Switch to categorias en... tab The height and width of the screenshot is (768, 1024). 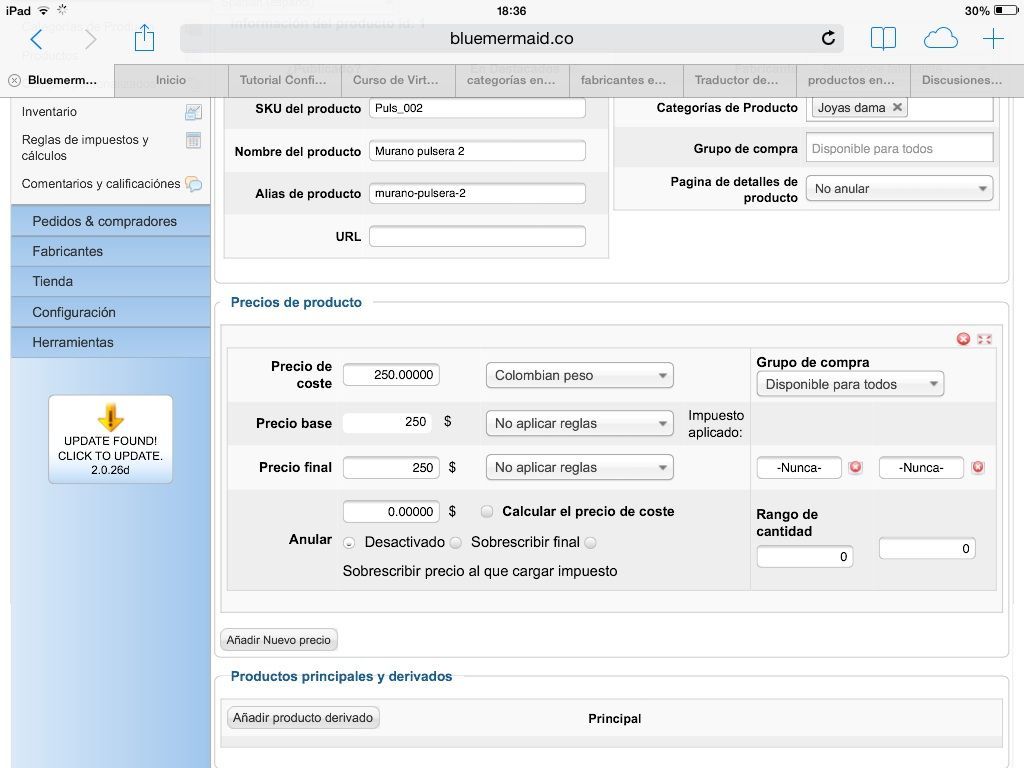click(x=512, y=80)
